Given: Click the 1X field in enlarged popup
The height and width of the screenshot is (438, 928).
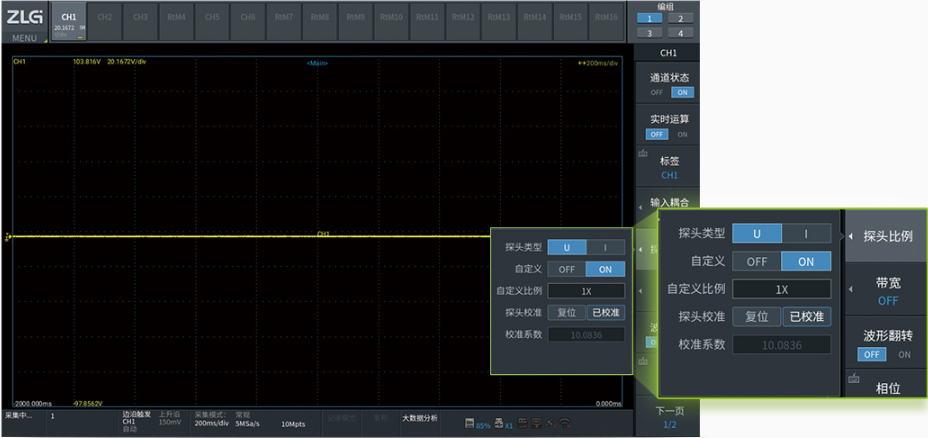Looking at the screenshot, I should pyautogui.click(x=782, y=289).
